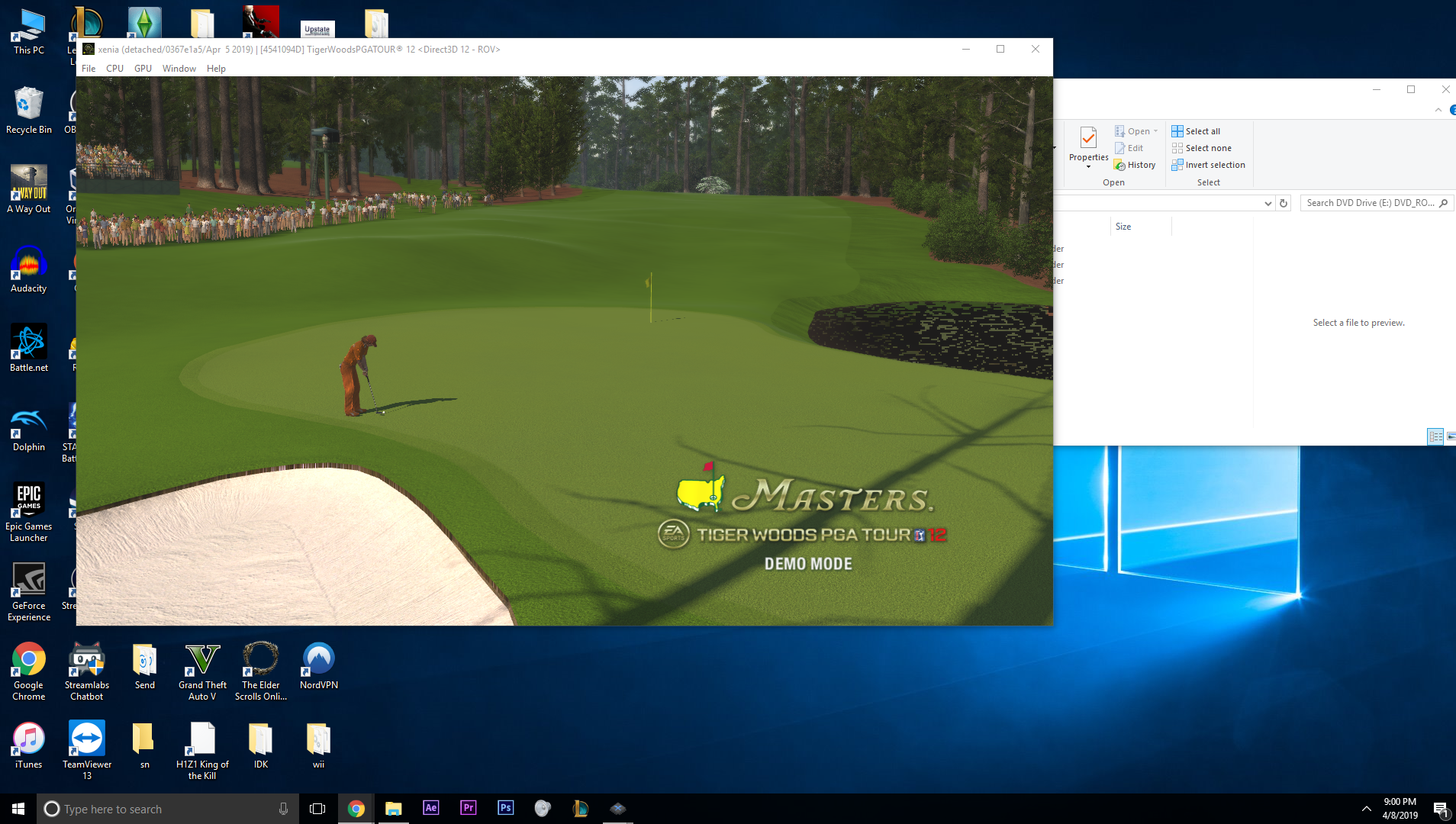1456x824 pixels.
Task: Open the taskbar clock and date
Action: 1400,809
